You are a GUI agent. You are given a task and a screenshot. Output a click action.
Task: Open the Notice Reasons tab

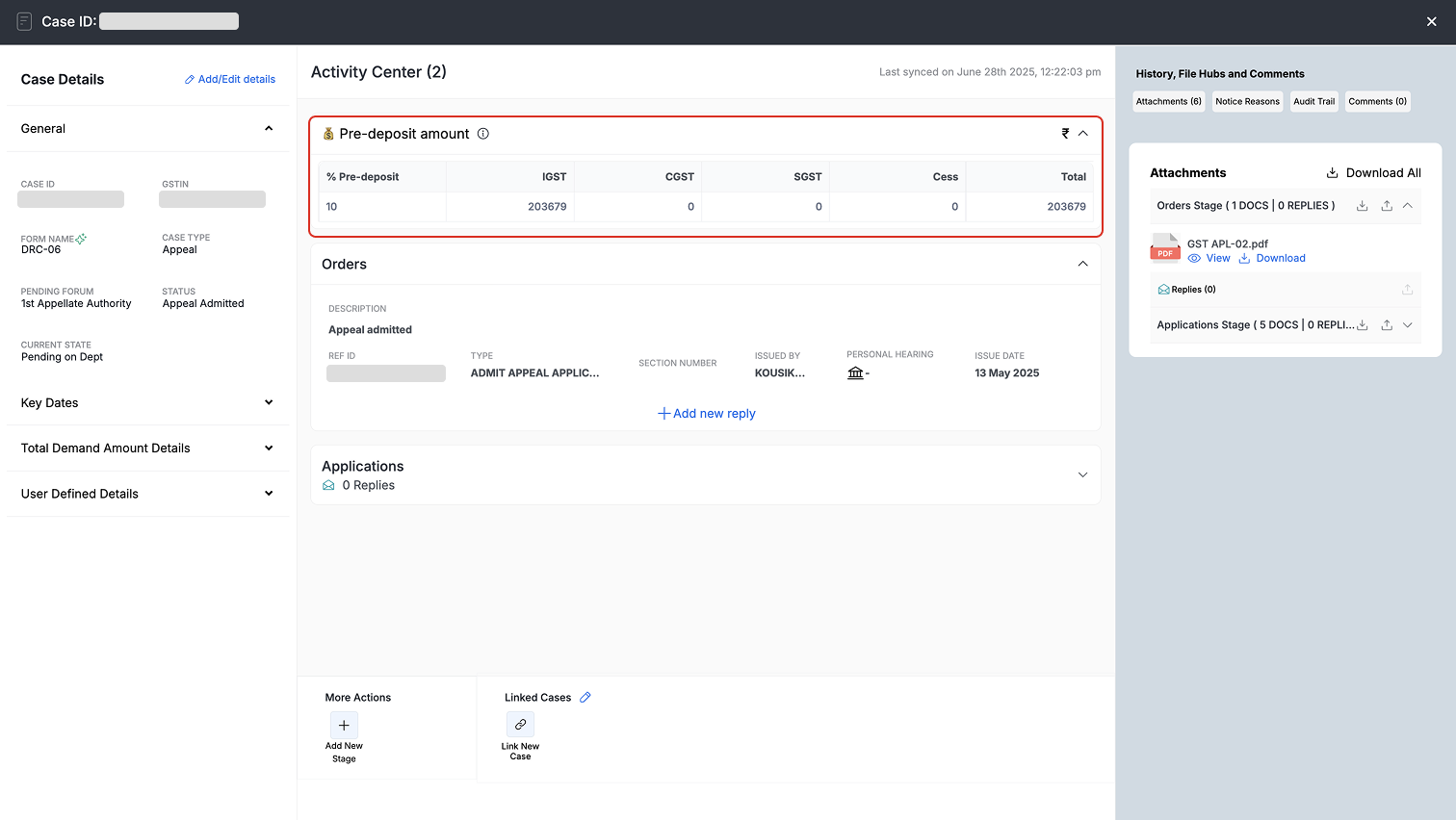pyautogui.click(x=1247, y=101)
